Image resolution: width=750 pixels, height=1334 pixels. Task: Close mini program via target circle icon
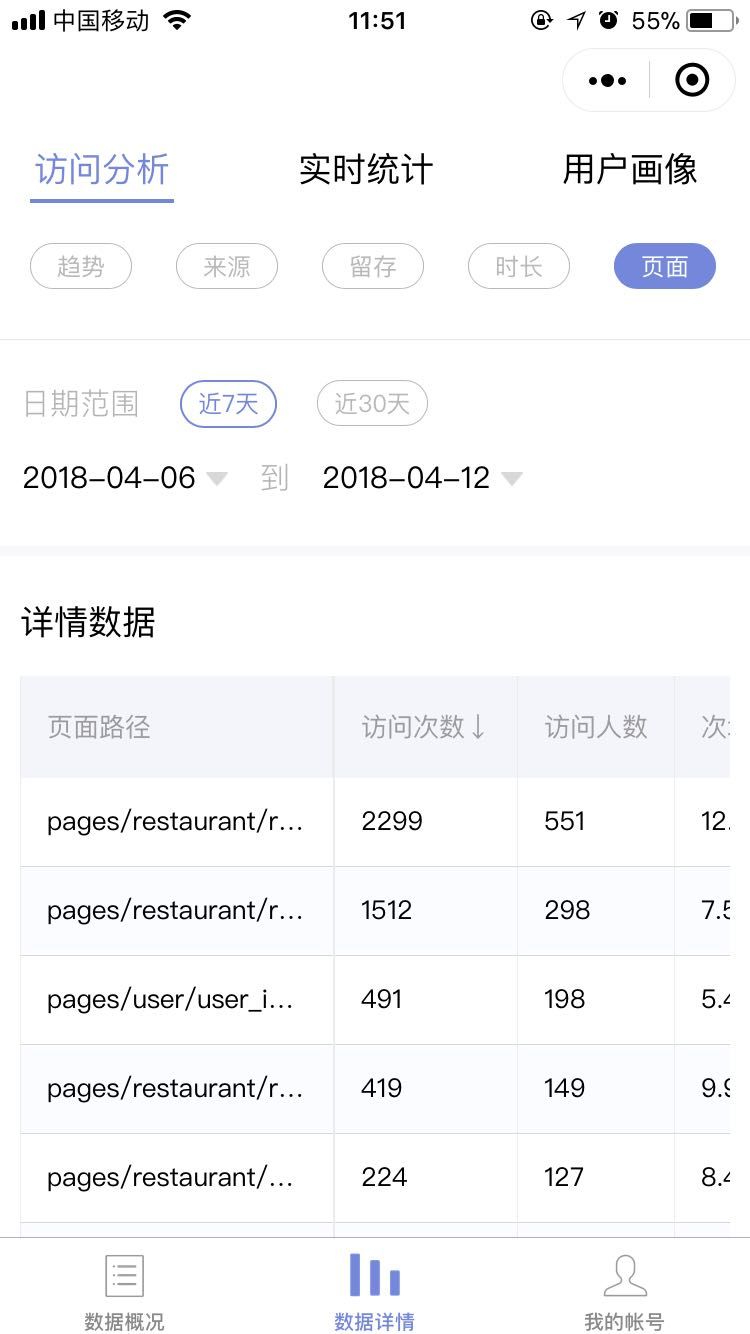tap(692, 80)
